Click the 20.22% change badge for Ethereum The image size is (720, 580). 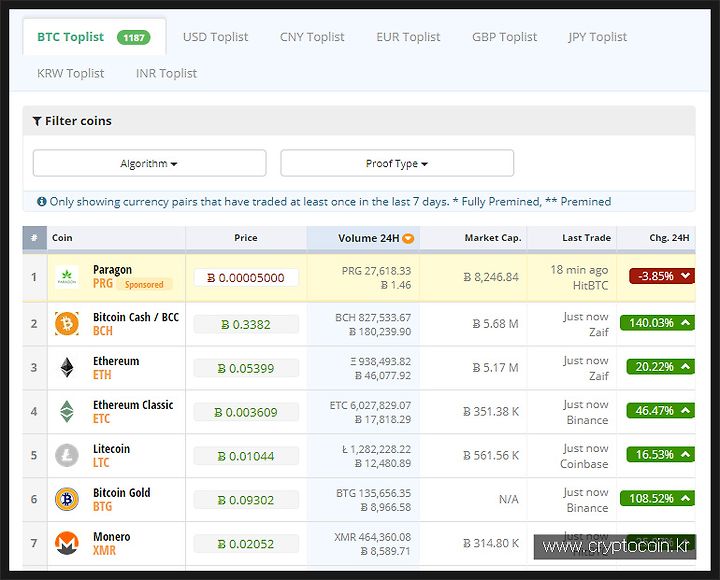click(660, 367)
